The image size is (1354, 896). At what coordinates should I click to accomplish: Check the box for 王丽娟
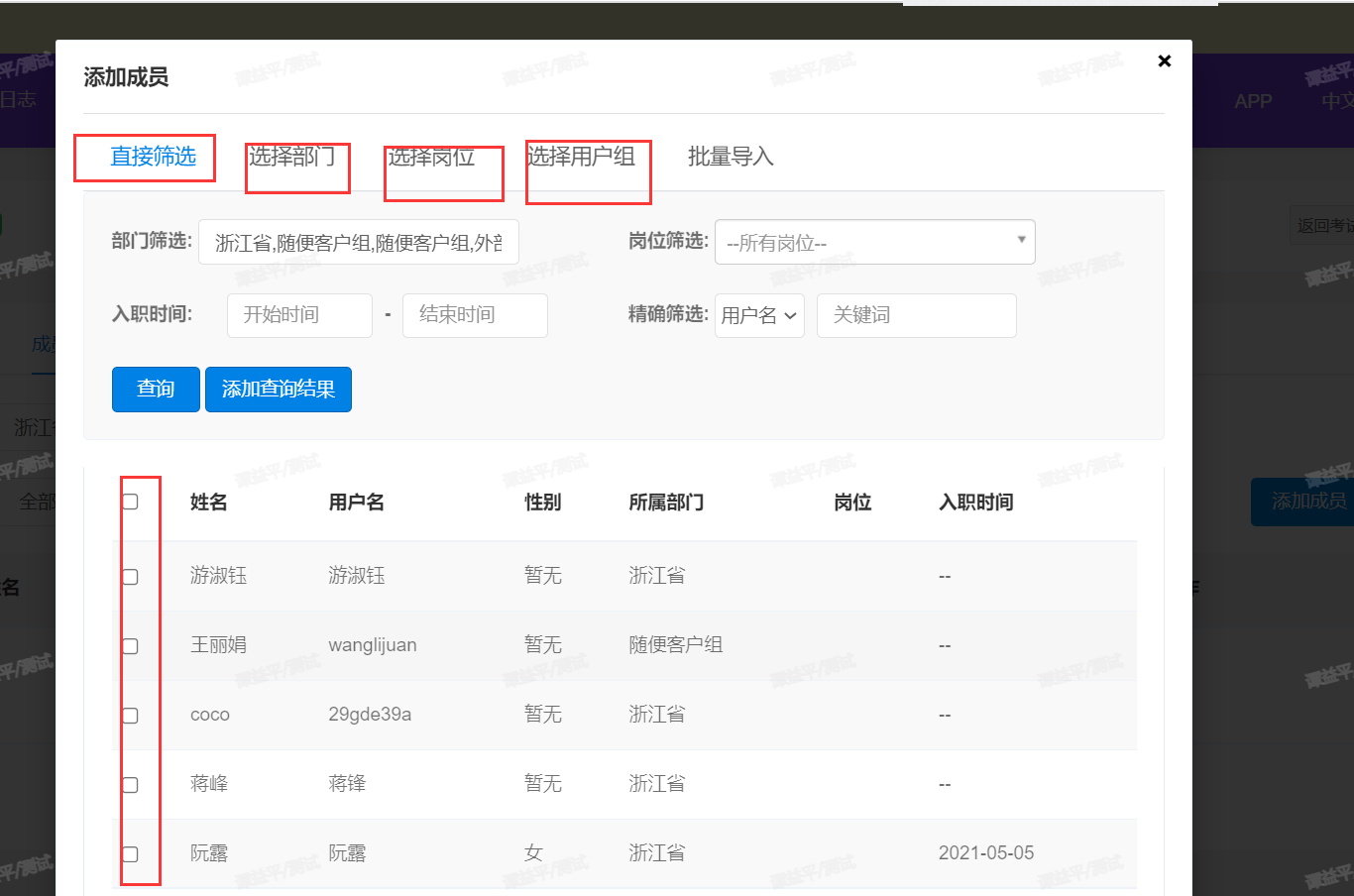(130, 646)
